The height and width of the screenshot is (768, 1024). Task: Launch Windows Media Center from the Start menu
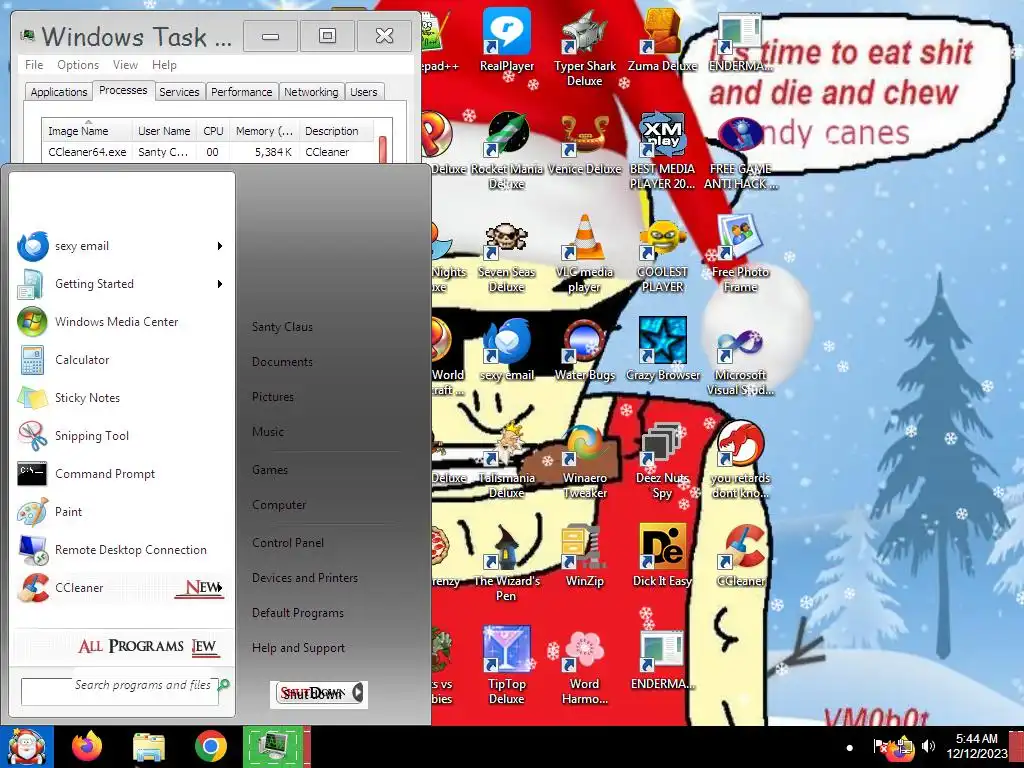[x=120, y=322]
